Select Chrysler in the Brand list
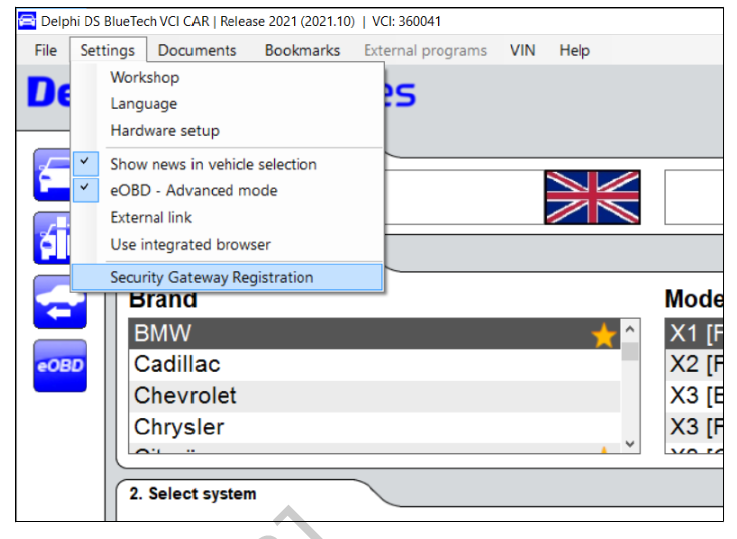 click(x=375, y=427)
